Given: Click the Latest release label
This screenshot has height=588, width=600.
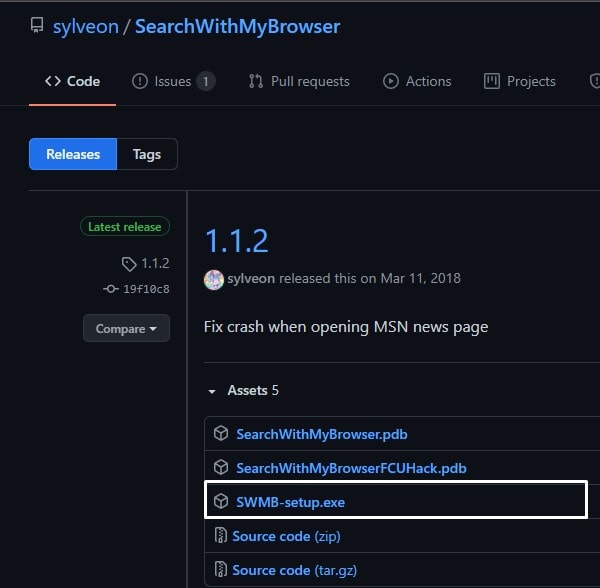Looking at the screenshot, I should coord(125,226).
